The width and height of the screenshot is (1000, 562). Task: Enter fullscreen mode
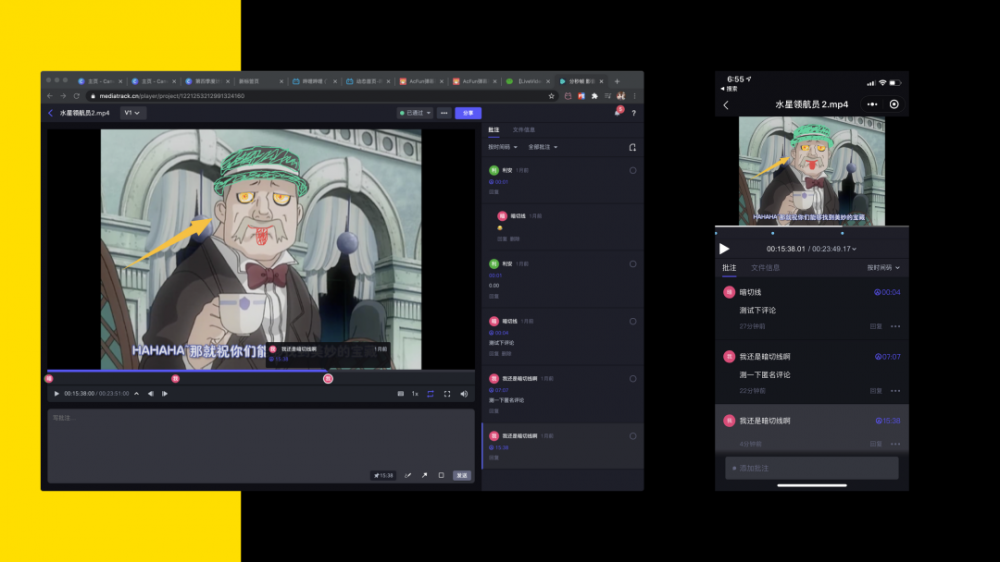point(447,394)
